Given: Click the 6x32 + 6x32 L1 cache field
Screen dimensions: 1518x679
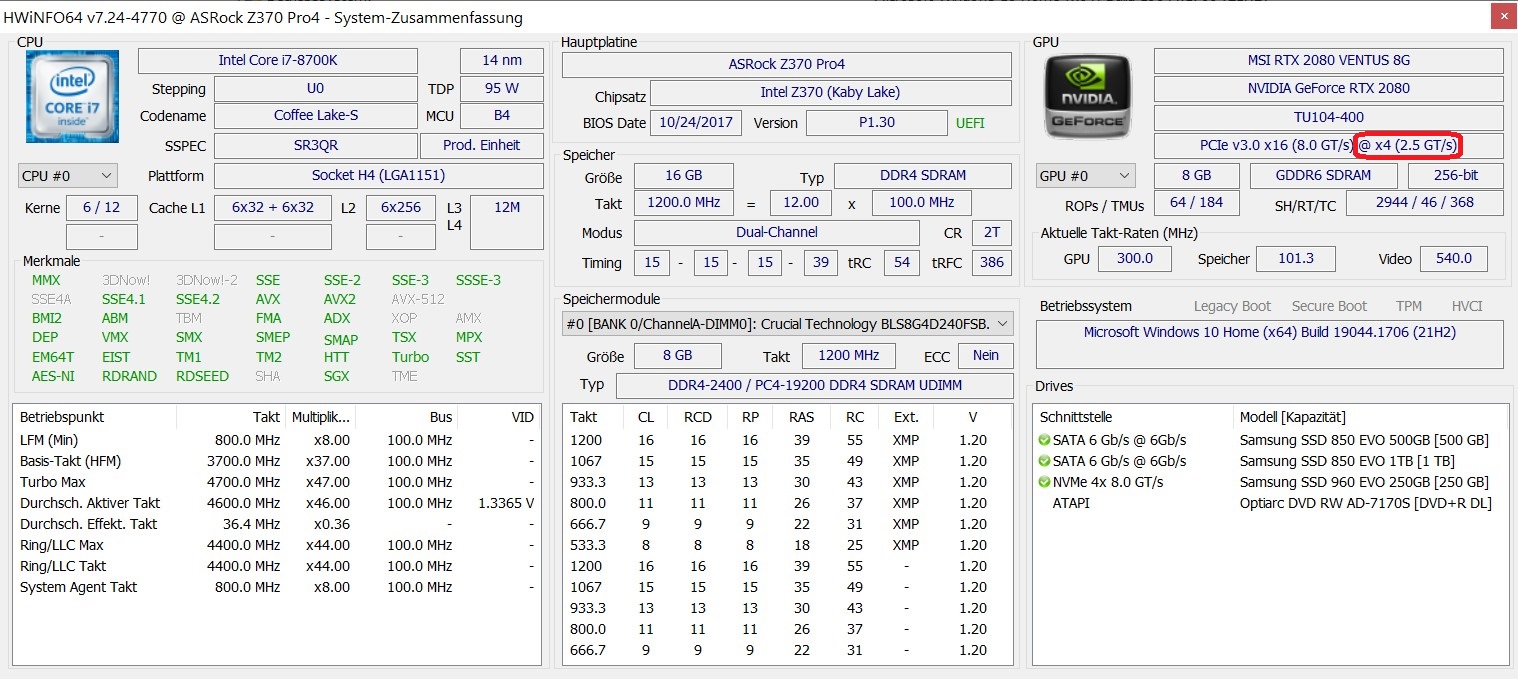Looking at the screenshot, I should tap(273, 207).
